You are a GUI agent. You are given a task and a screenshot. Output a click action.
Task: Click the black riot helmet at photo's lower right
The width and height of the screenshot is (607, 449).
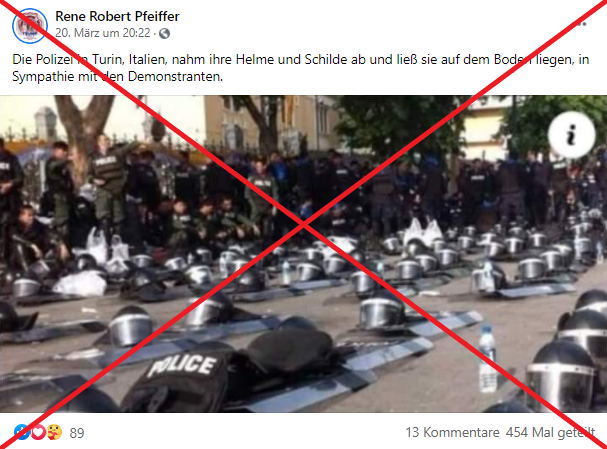coord(559,375)
